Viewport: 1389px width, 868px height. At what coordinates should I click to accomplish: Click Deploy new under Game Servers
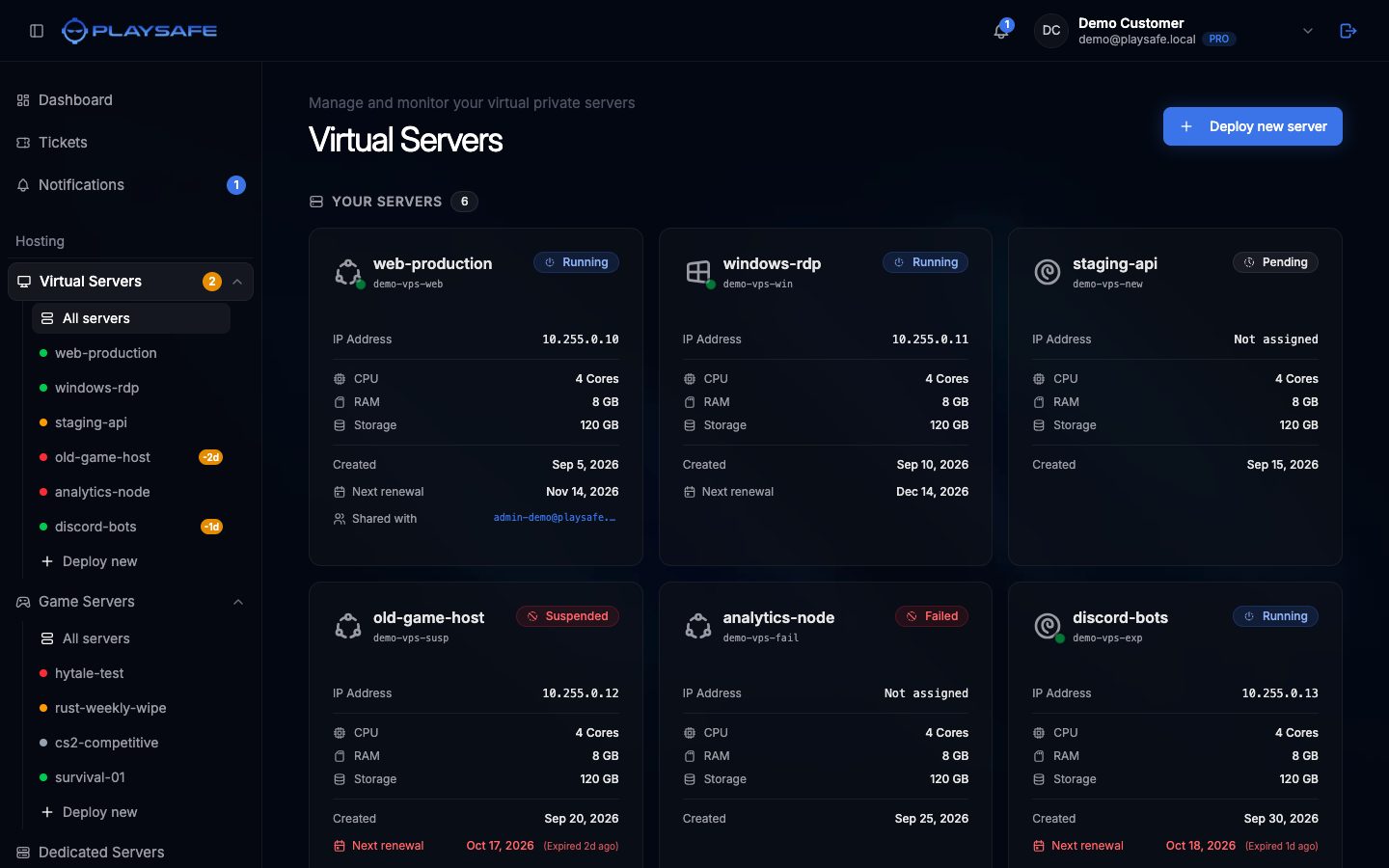coord(131,812)
